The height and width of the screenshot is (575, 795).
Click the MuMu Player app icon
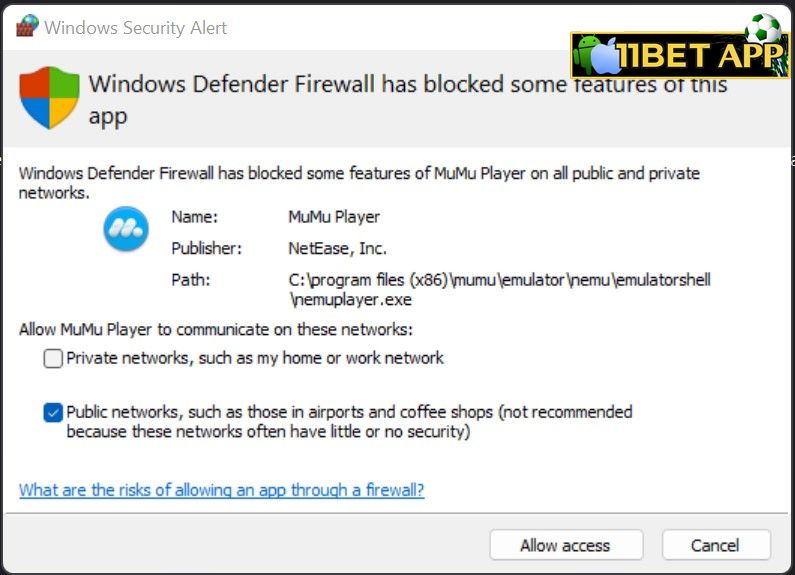point(126,229)
